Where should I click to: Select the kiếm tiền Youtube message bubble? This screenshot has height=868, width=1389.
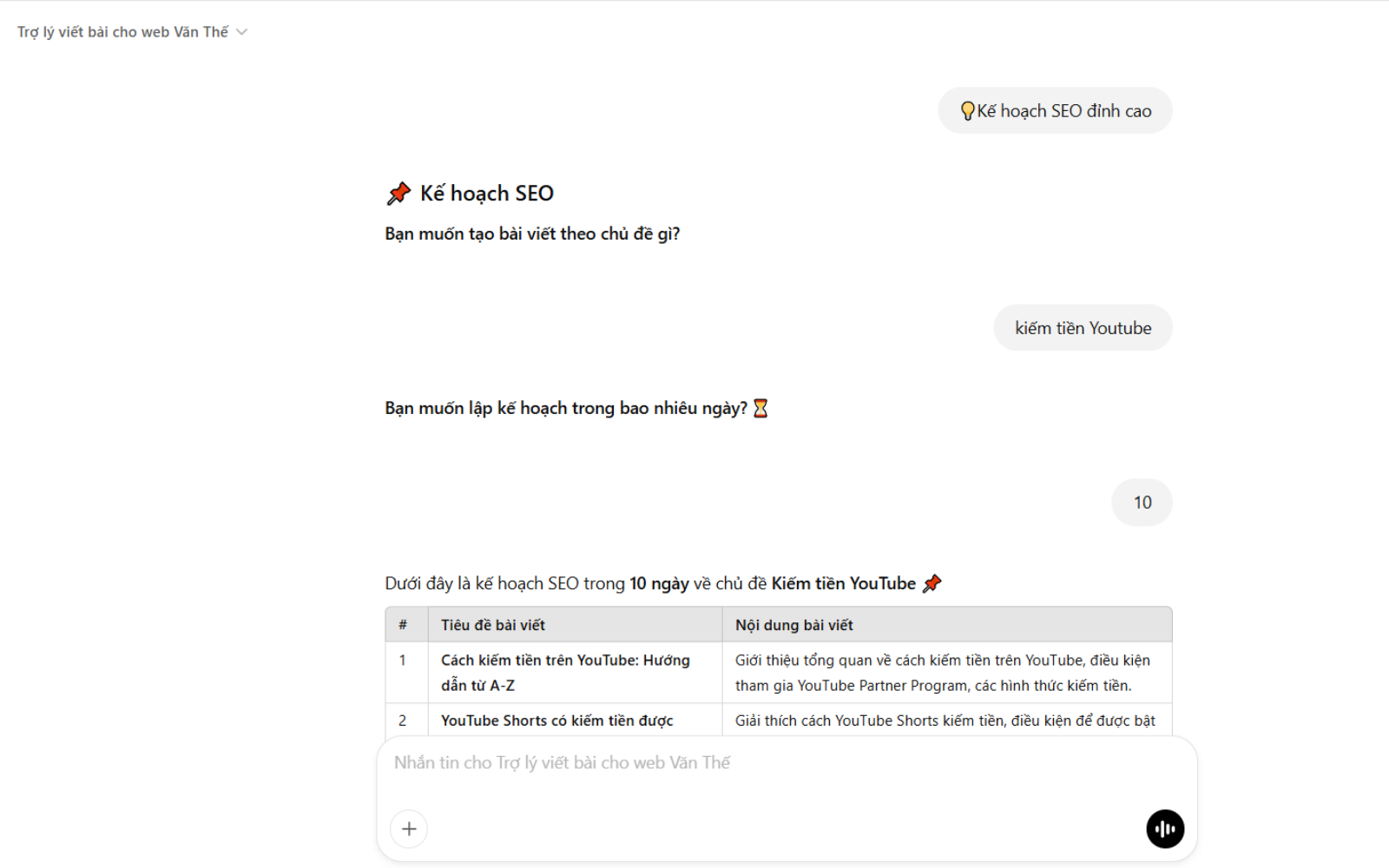click(1083, 328)
